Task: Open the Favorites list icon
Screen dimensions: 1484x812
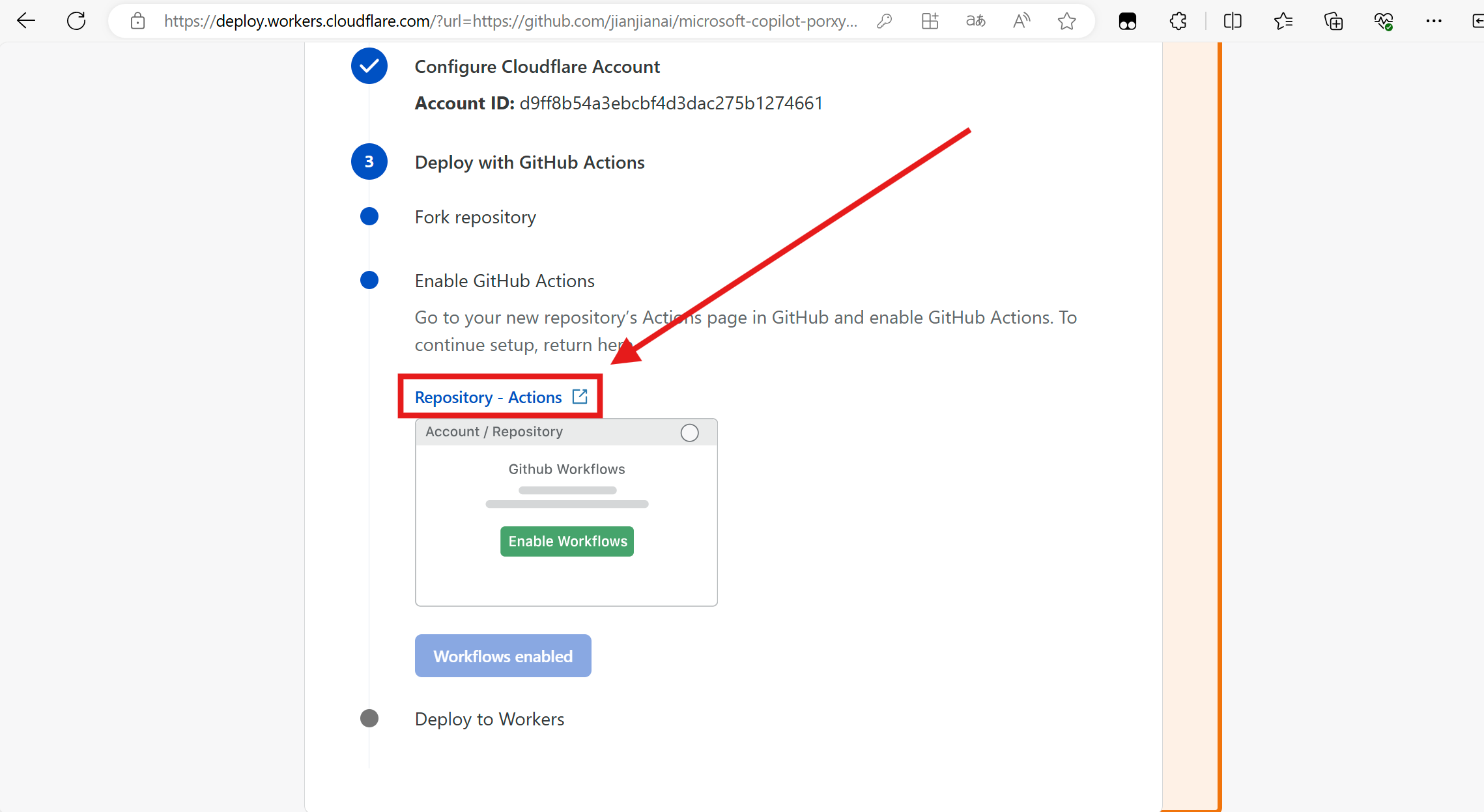Action: click(x=1283, y=21)
